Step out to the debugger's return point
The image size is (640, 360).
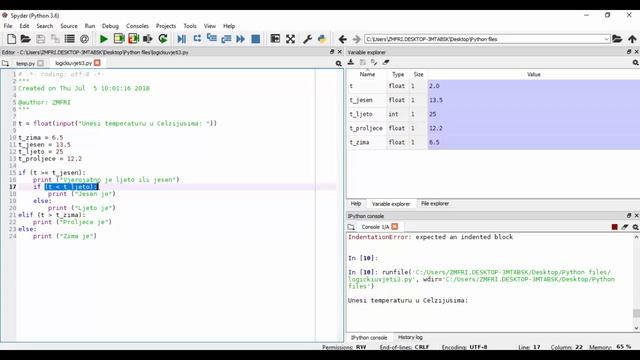coord(226,39)
